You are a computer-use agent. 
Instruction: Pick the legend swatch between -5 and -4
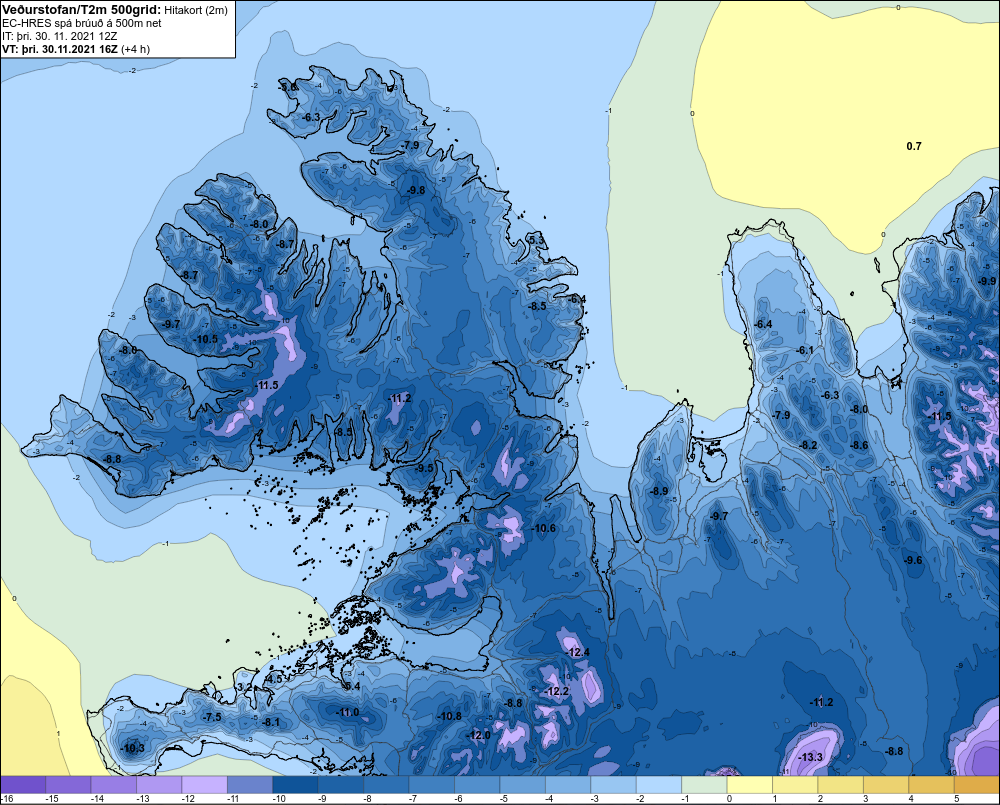click(x=523, y=785)
